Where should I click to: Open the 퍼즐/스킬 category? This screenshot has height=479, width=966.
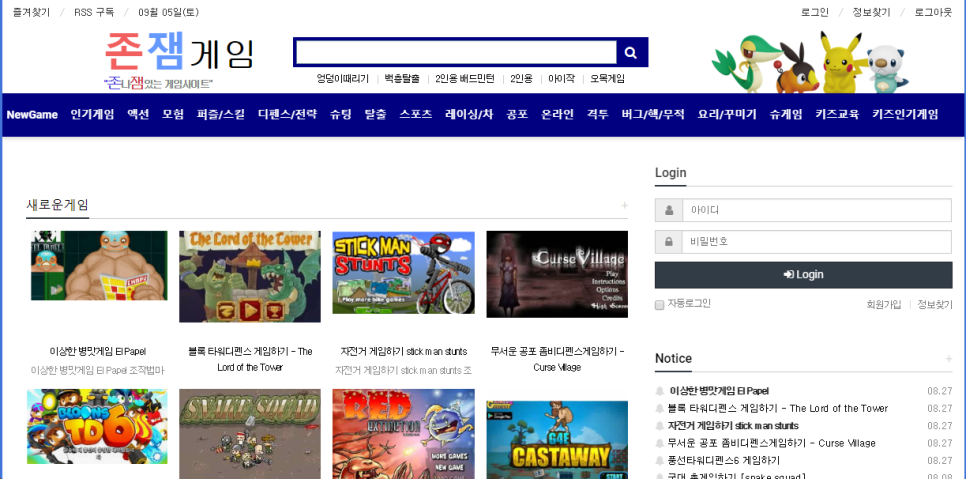pos(221,115)
